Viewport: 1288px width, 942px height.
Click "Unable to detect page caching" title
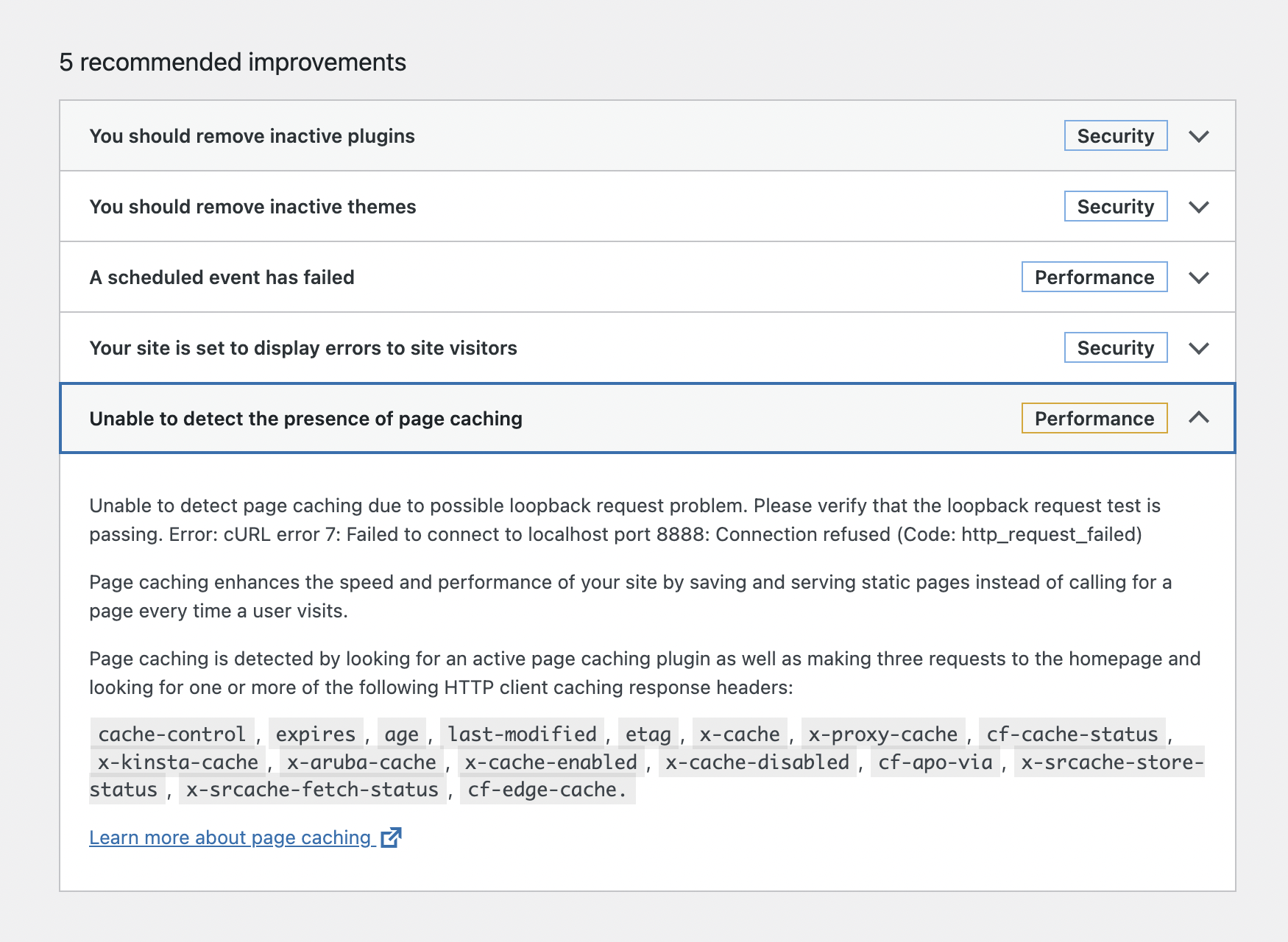[x=305, y=419]
